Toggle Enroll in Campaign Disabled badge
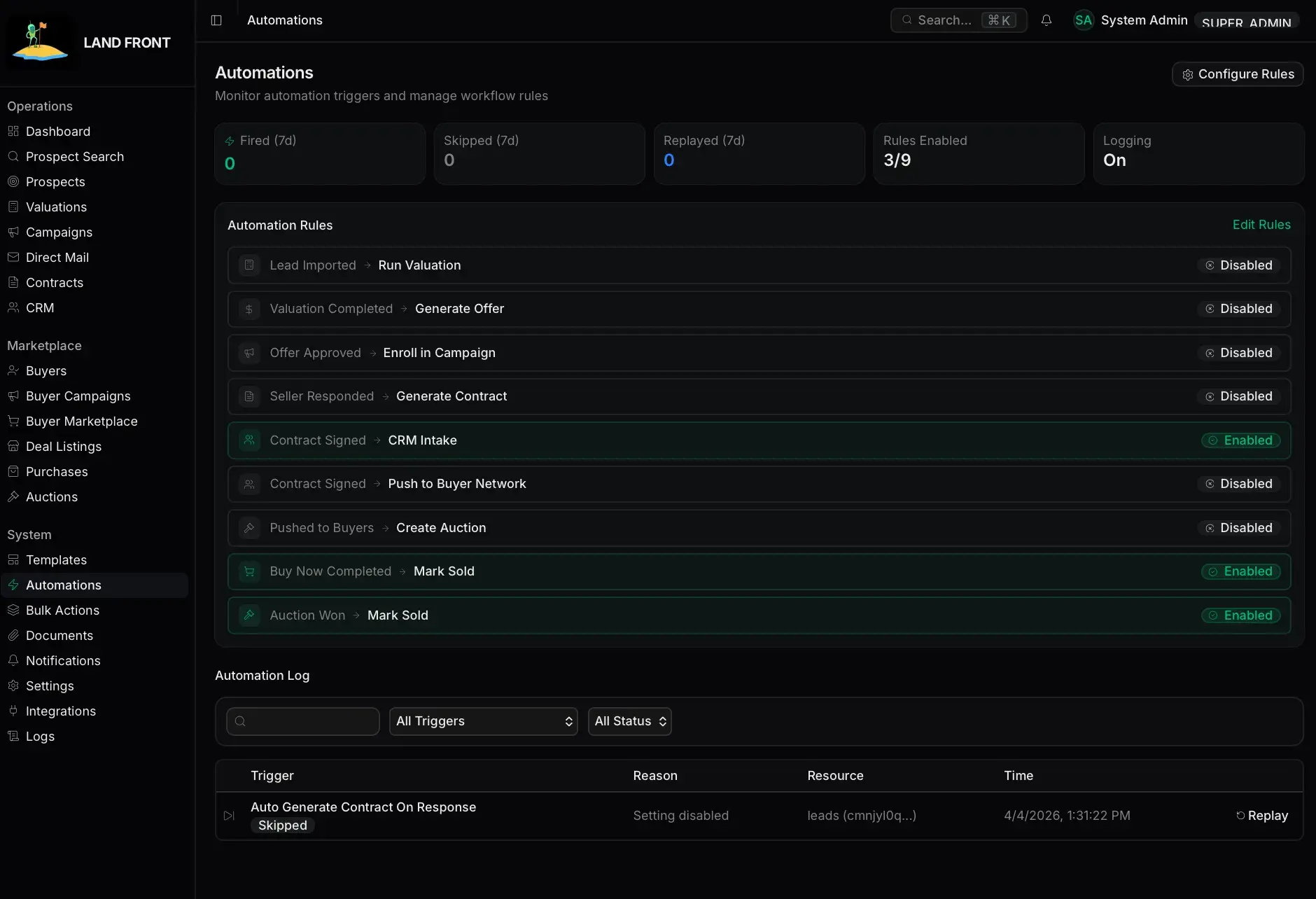 (x=1239, y=353)
